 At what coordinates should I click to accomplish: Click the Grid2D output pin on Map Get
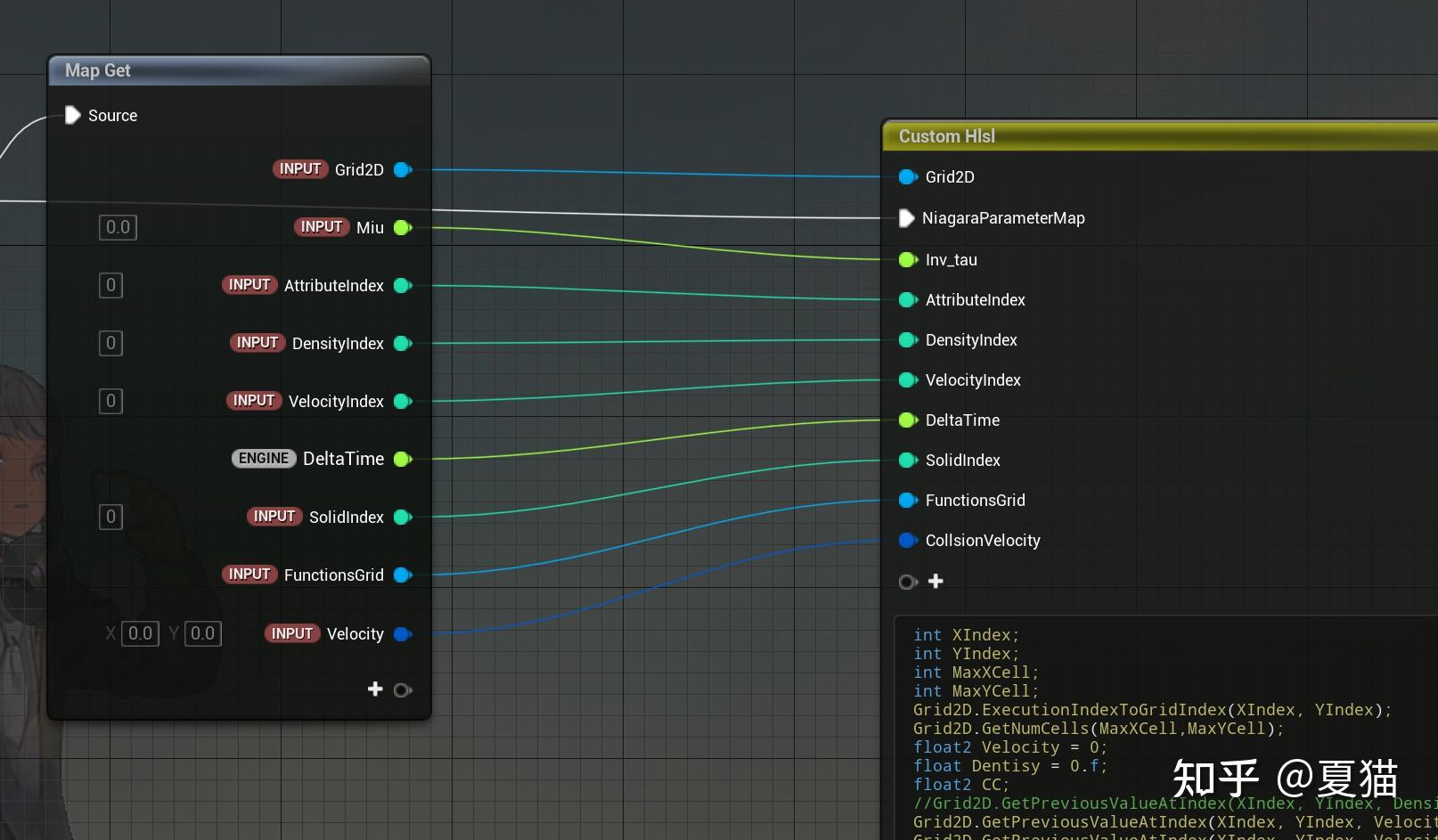click(x=403, y=169)
